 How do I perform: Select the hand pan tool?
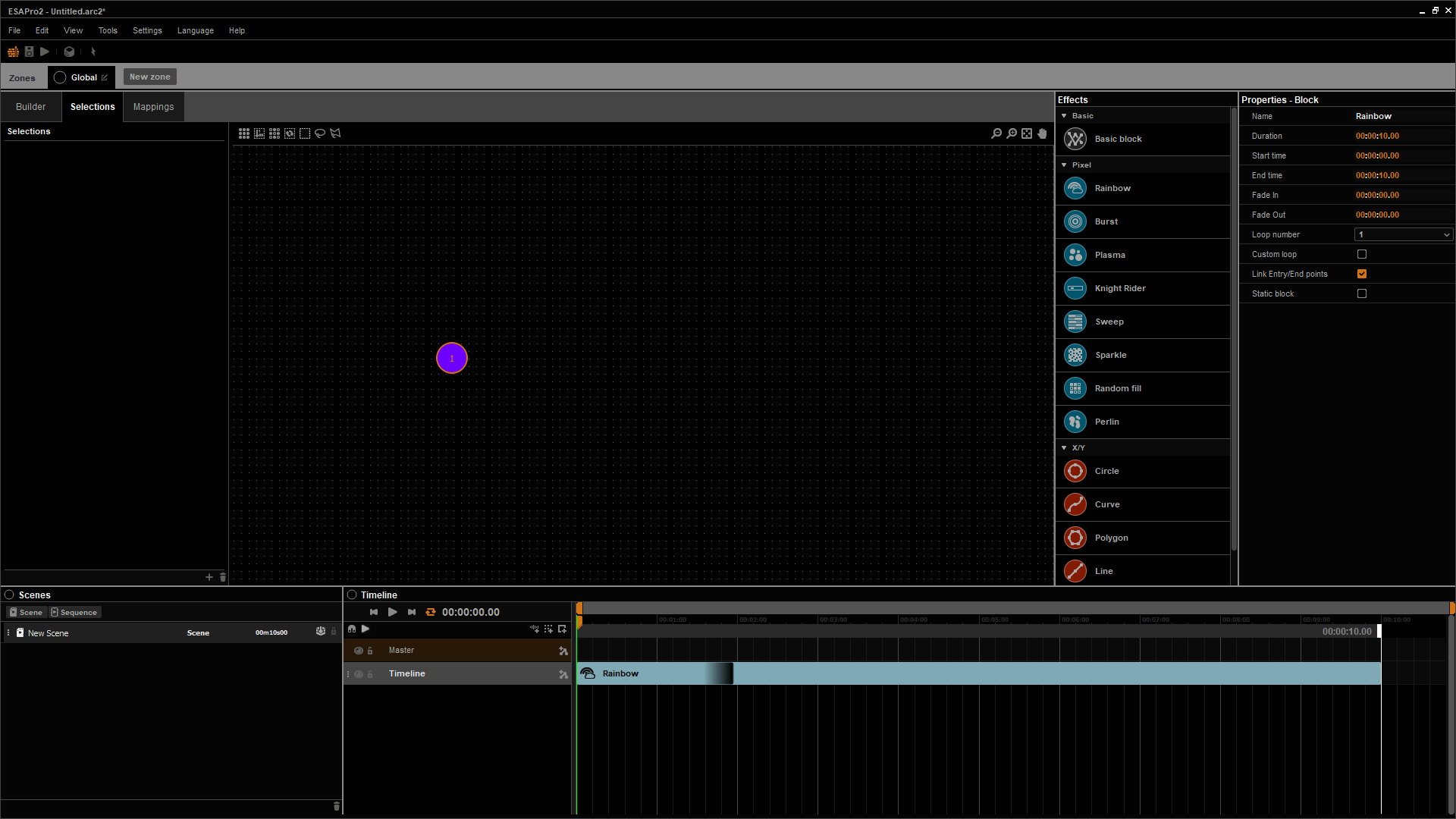pyautogui.click(x=1043, y=133)
